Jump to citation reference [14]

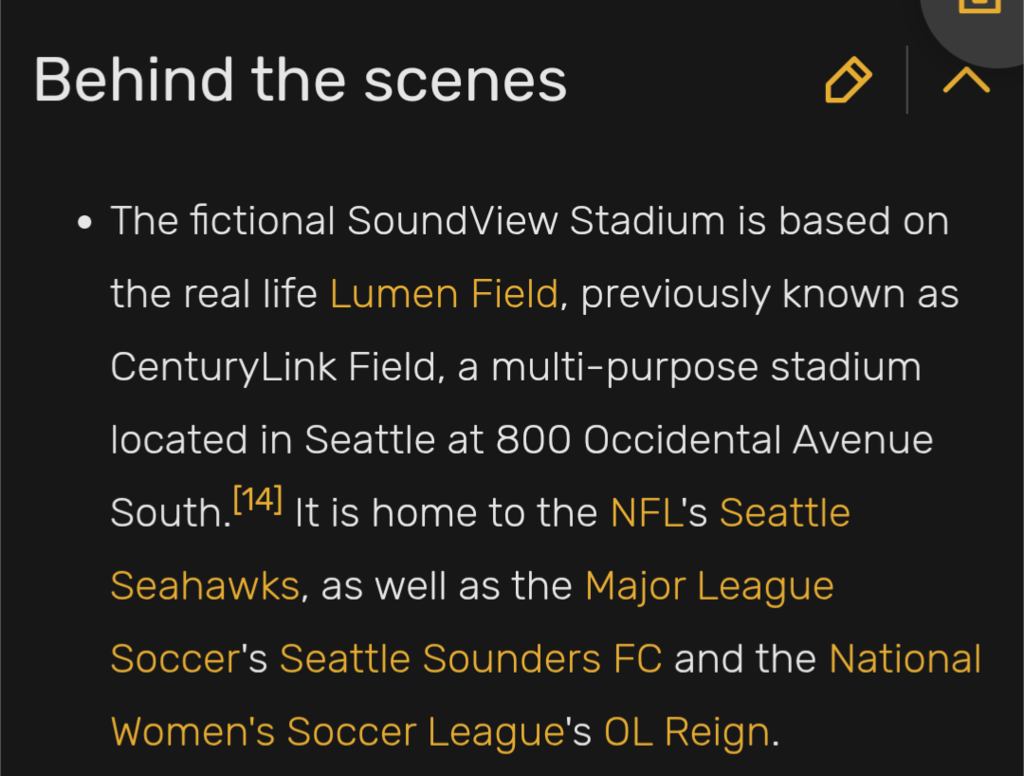258,500
